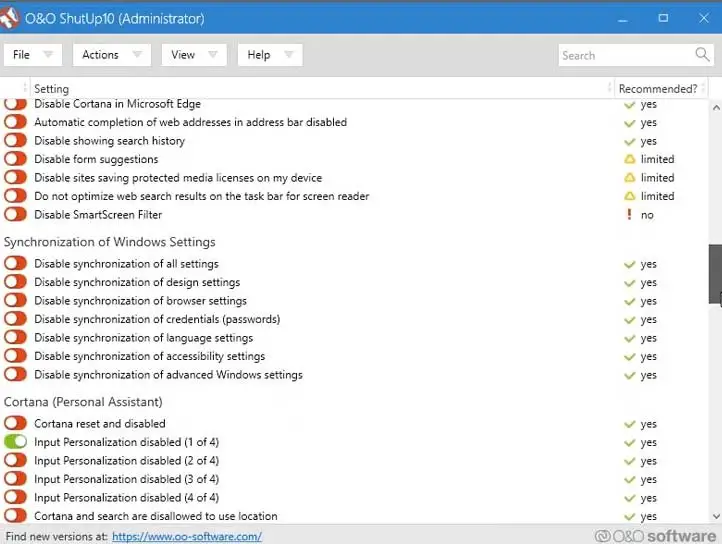Screen dimensions: 722x544
Task: Toggle Input Personalization disabled (1 of 4)
Action: (15, 442)
